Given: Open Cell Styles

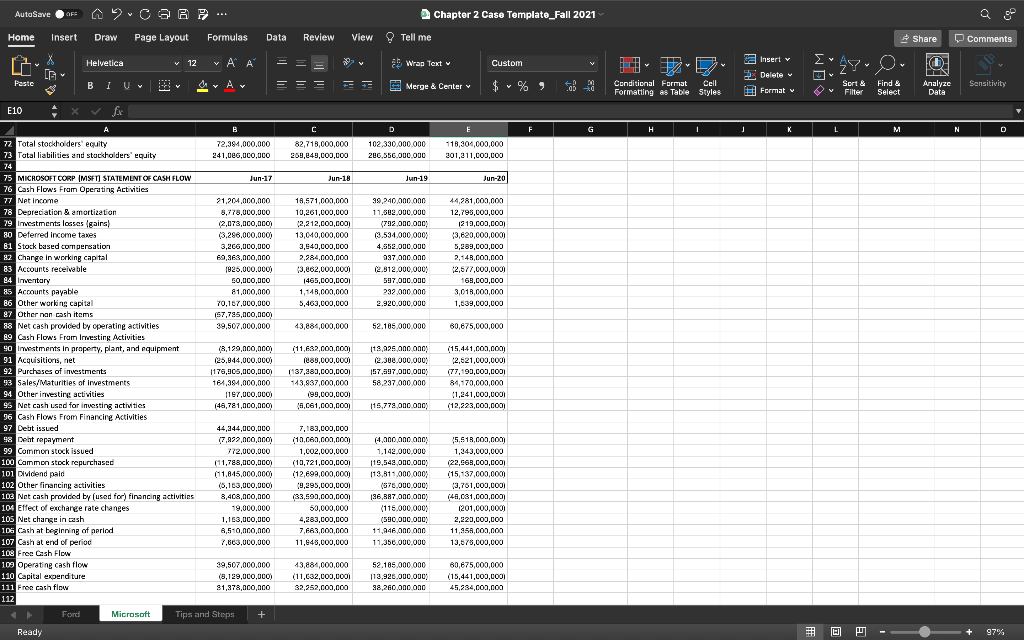Looking at the screenshot, I should click(x=709, y=76).
